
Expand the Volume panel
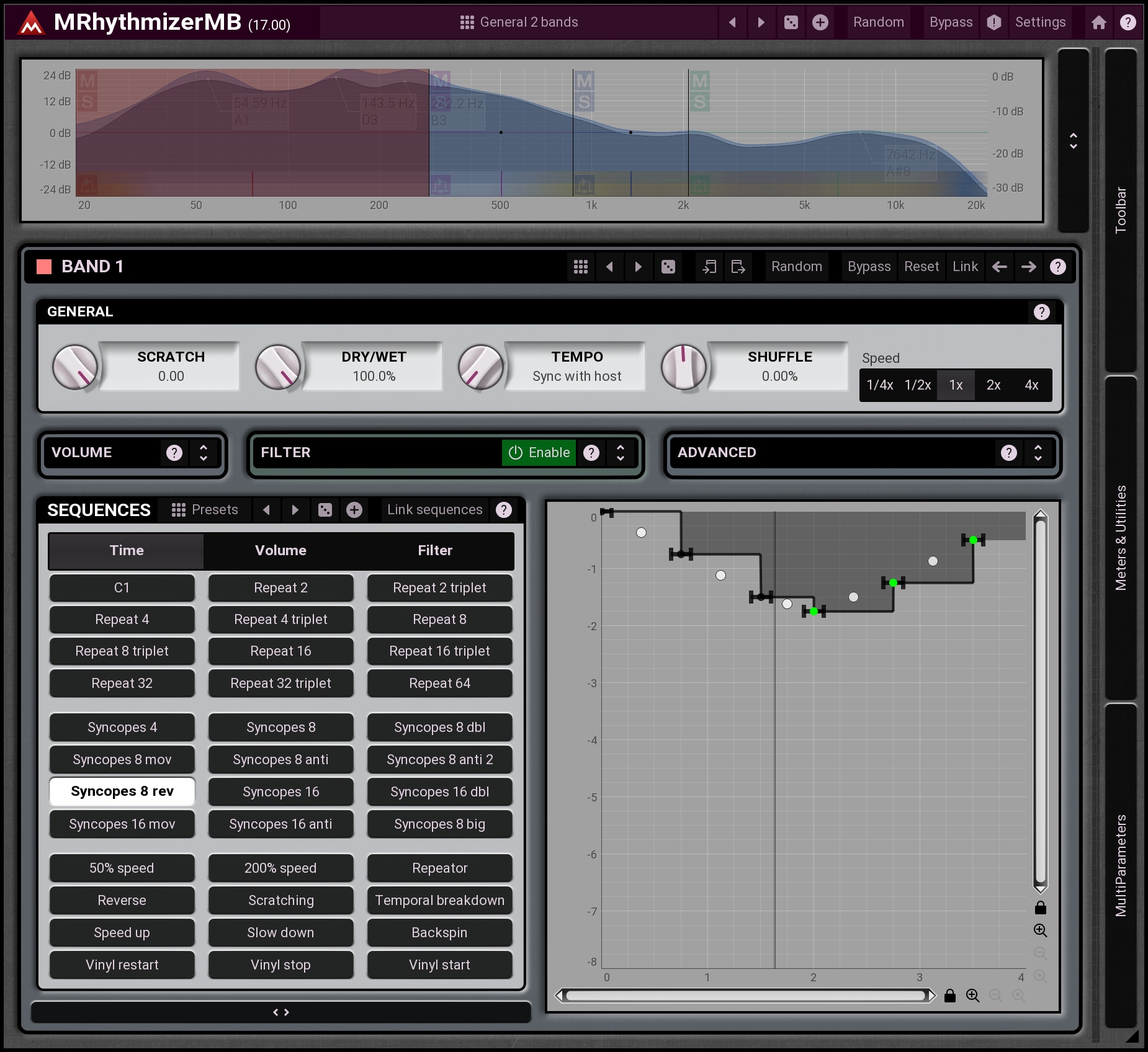coord(204,453)
